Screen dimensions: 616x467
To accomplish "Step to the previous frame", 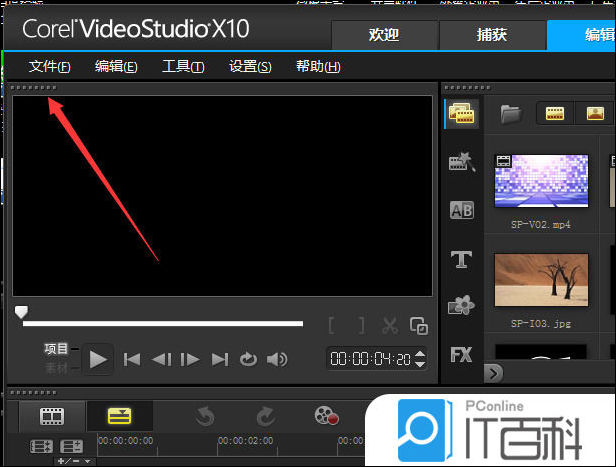I will 161,359.
